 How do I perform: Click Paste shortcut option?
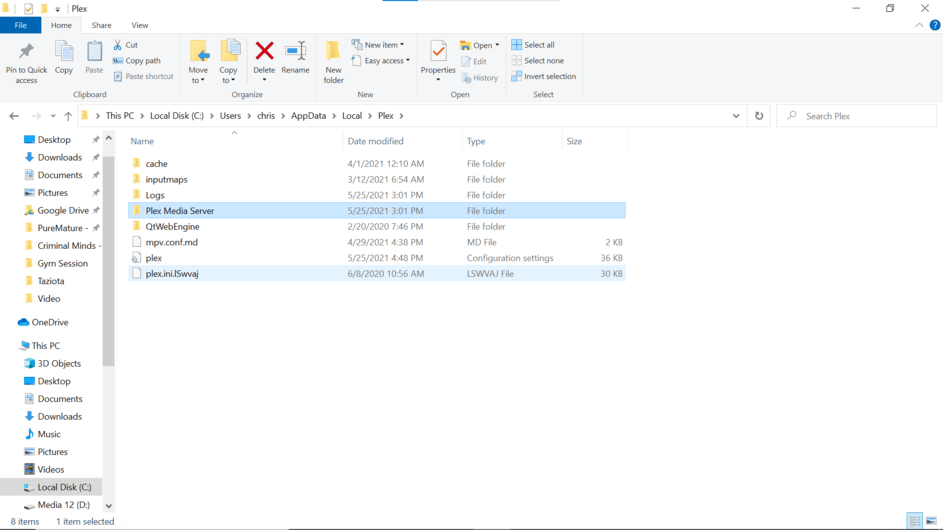(x=144, y=76)
